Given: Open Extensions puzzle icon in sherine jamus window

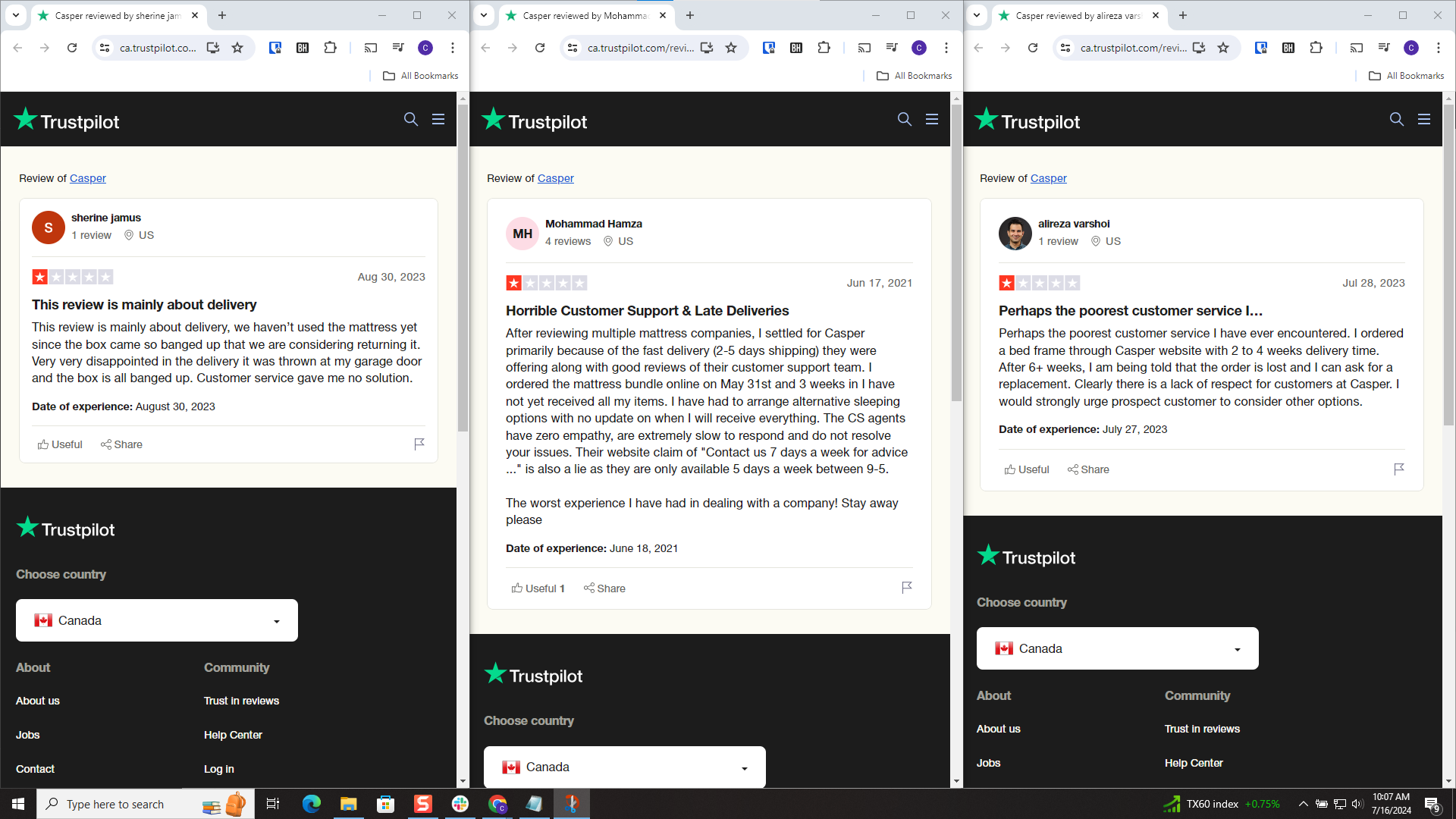Looking at the screenshot, I should click(x=330, y=48).
